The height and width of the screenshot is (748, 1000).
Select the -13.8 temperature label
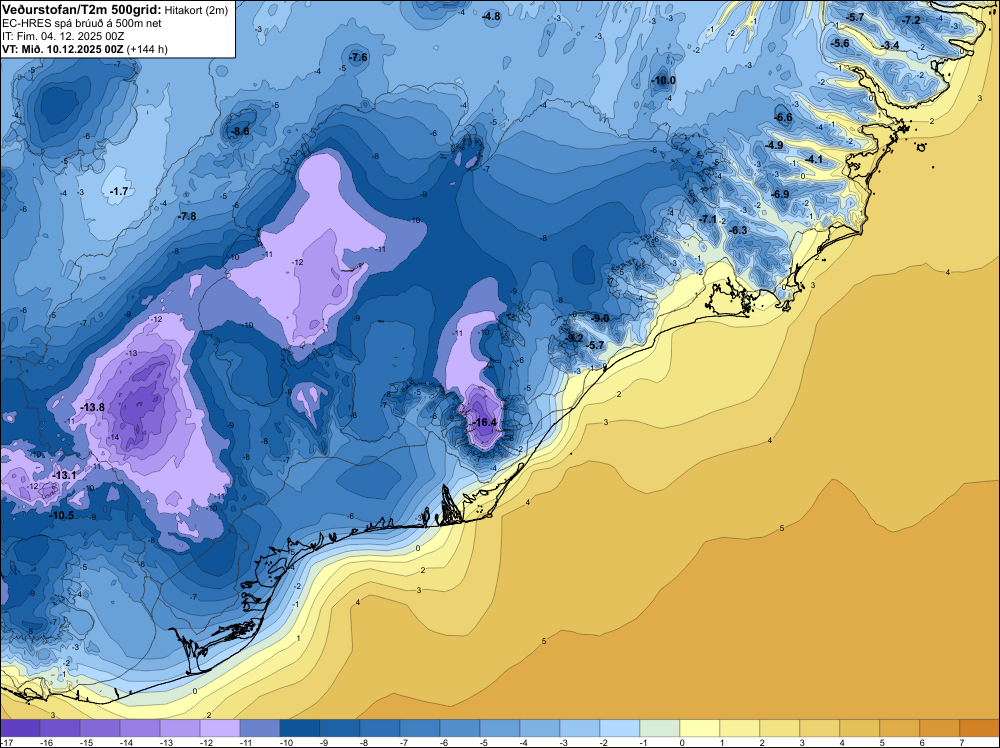[92, 407]
